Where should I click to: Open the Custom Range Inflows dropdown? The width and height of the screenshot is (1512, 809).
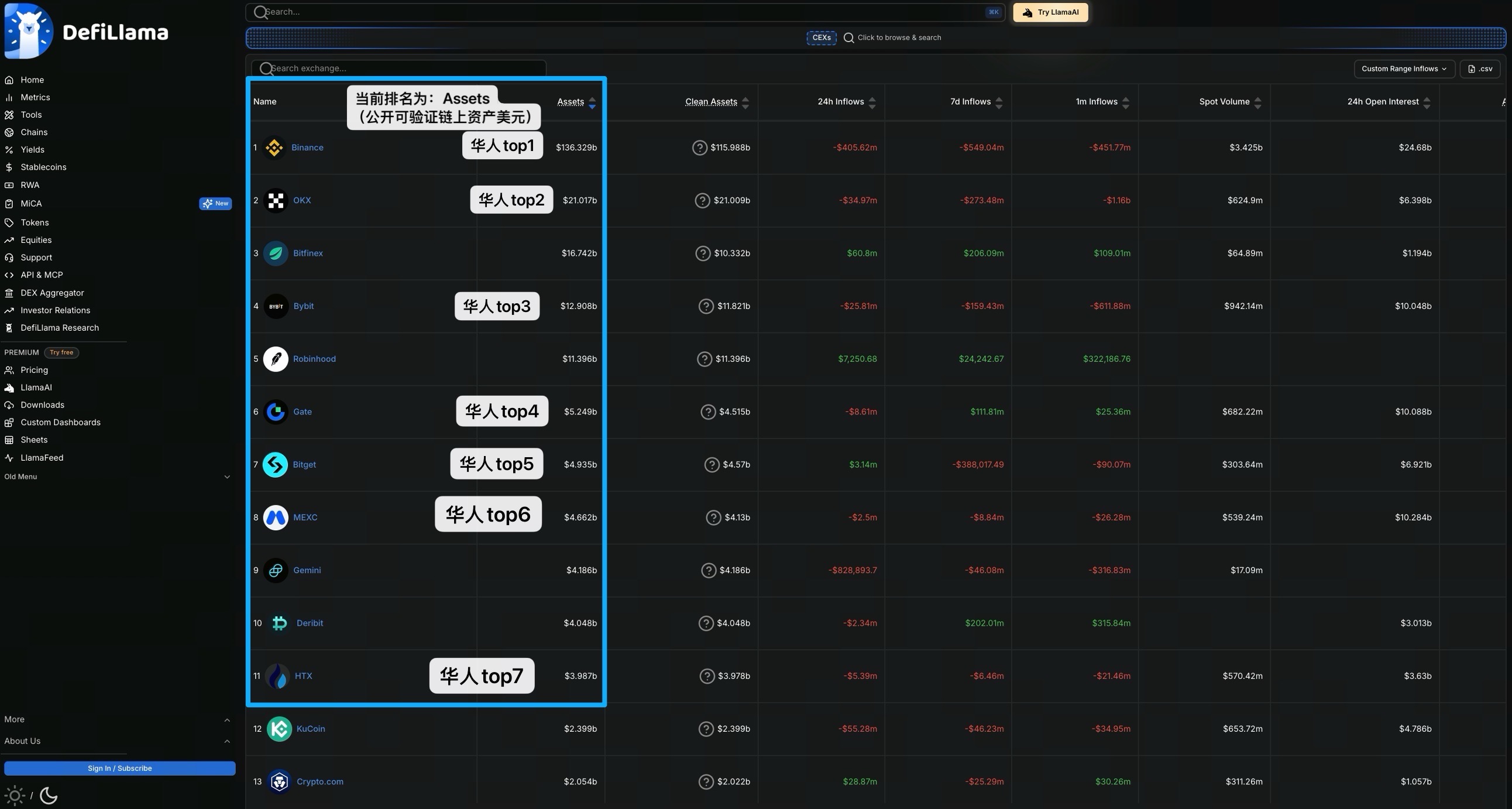tap(1404, 68)
